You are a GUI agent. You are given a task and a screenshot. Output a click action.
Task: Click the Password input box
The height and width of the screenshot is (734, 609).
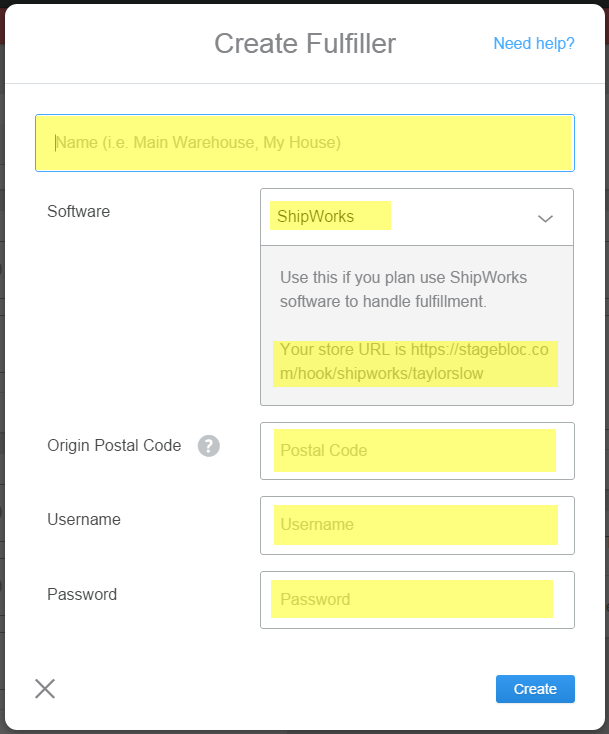(417, 600)
